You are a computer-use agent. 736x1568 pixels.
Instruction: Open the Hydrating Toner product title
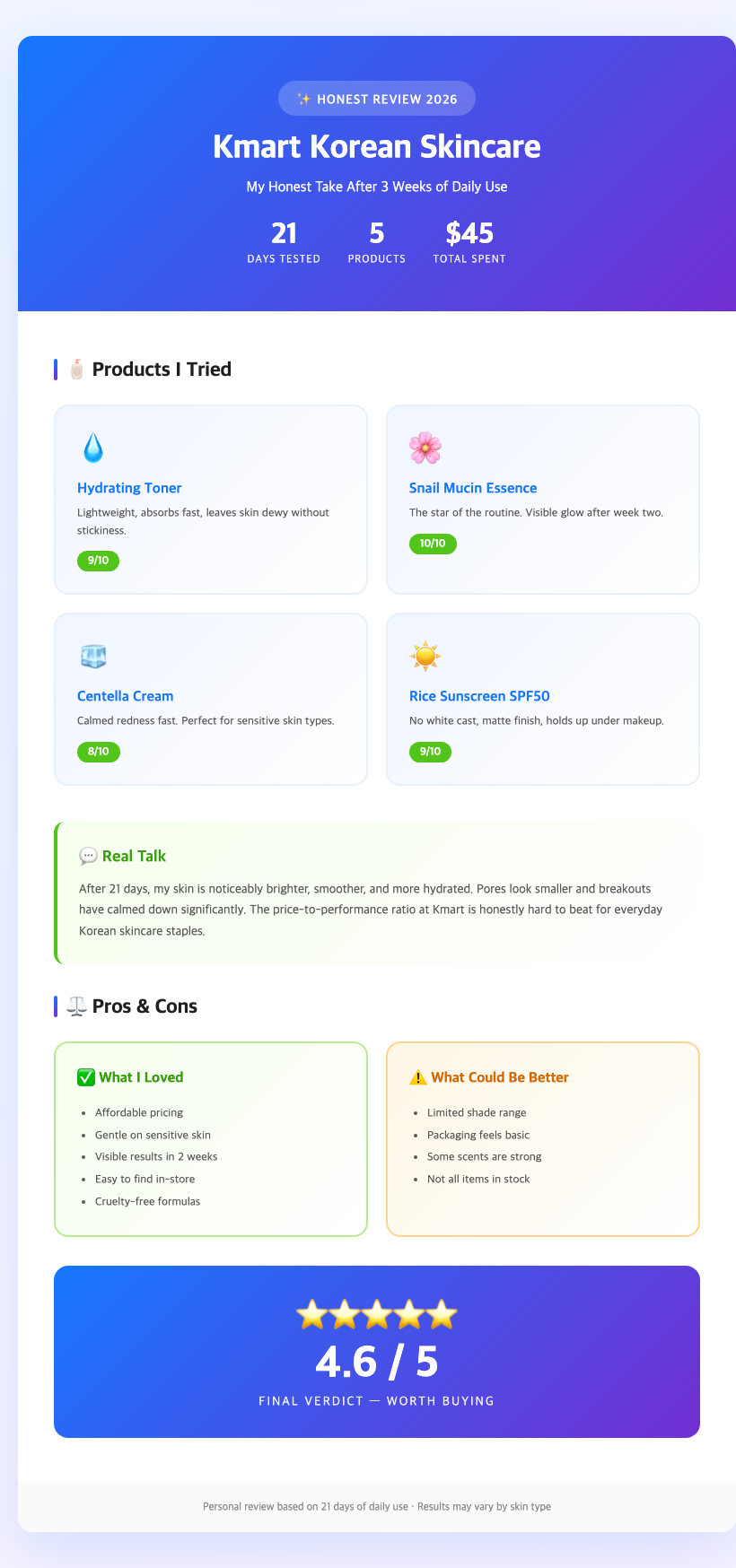(129, 488)
